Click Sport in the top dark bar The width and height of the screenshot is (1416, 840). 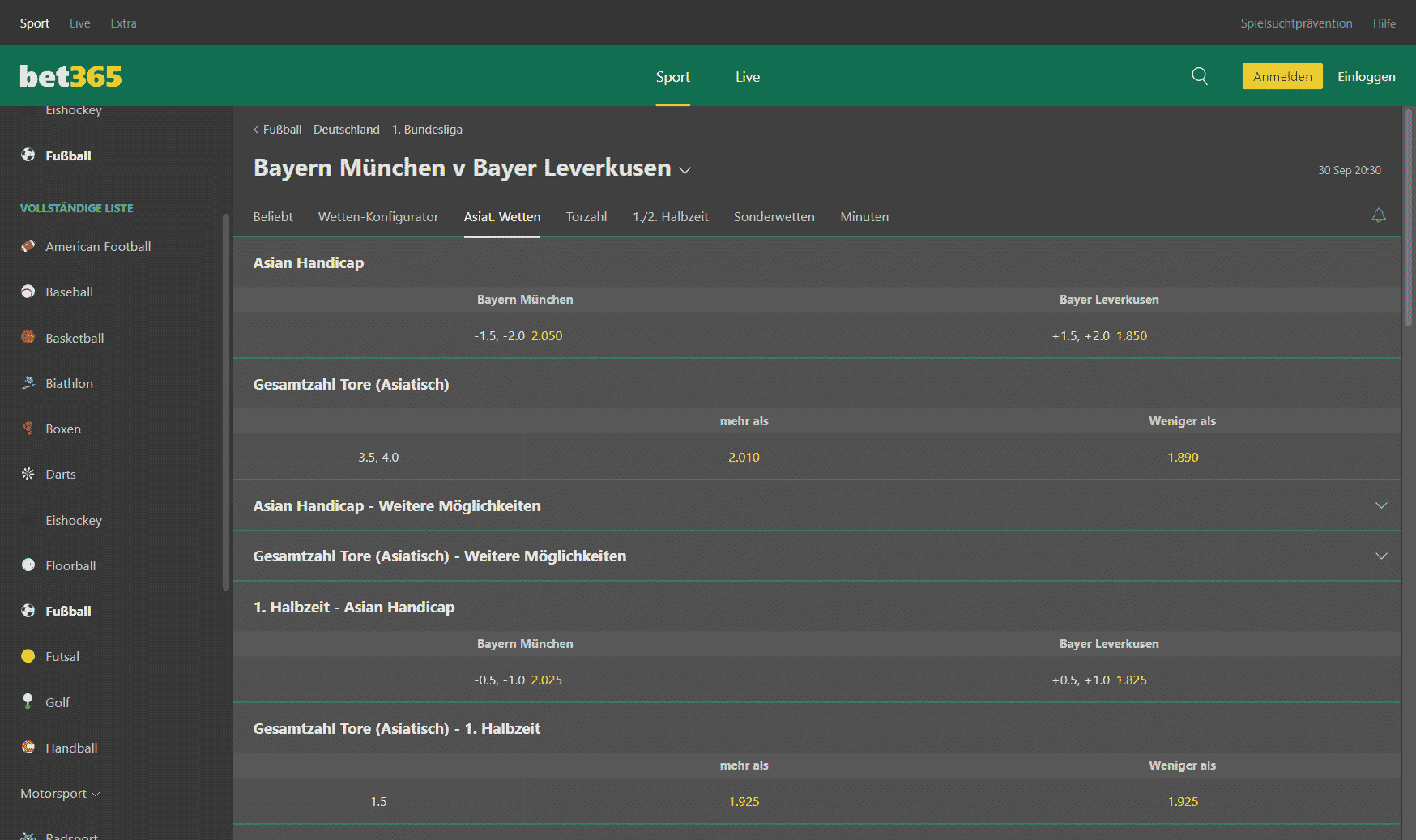click(x=35, y=23)
